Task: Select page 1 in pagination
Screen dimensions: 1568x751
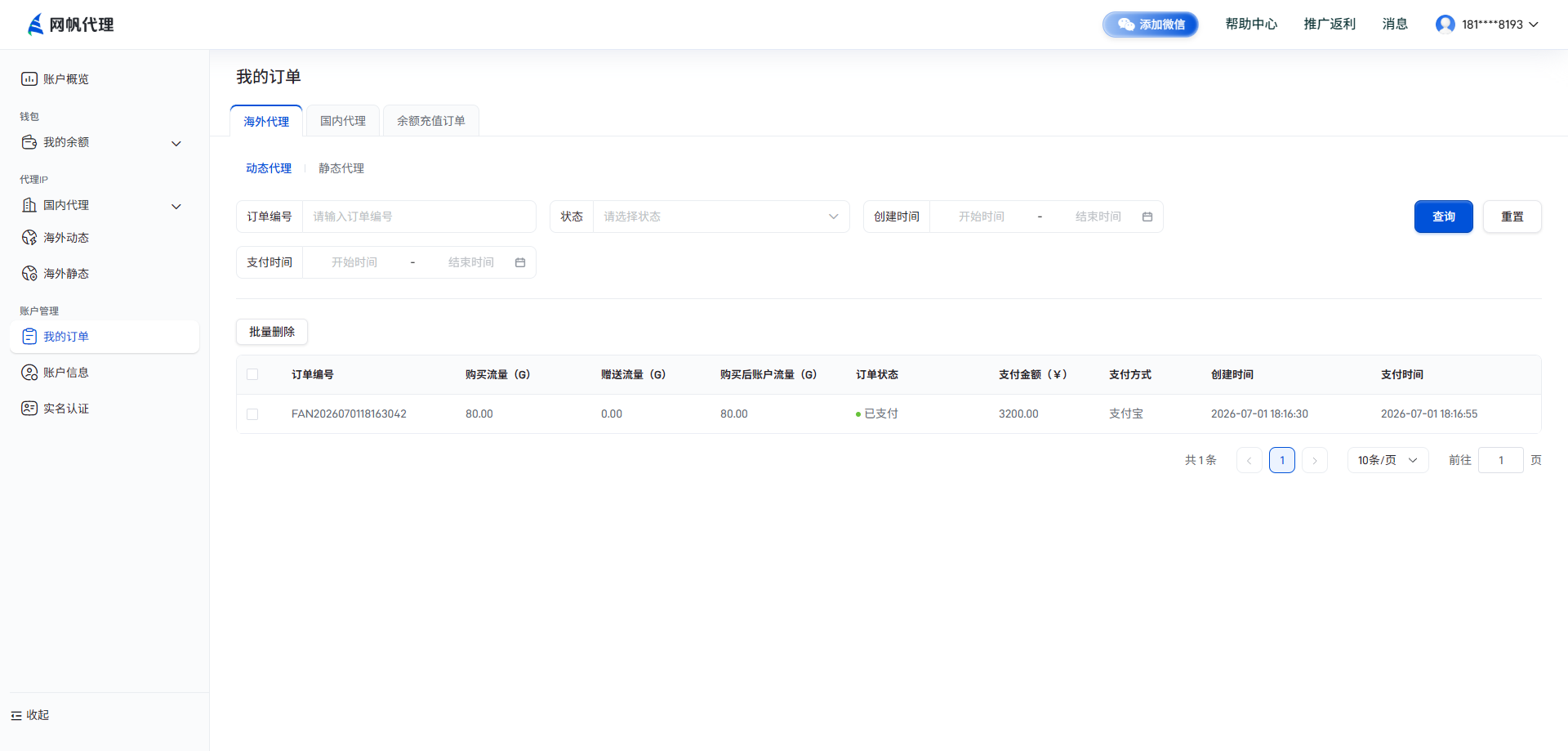Action: coord(1282,460)
